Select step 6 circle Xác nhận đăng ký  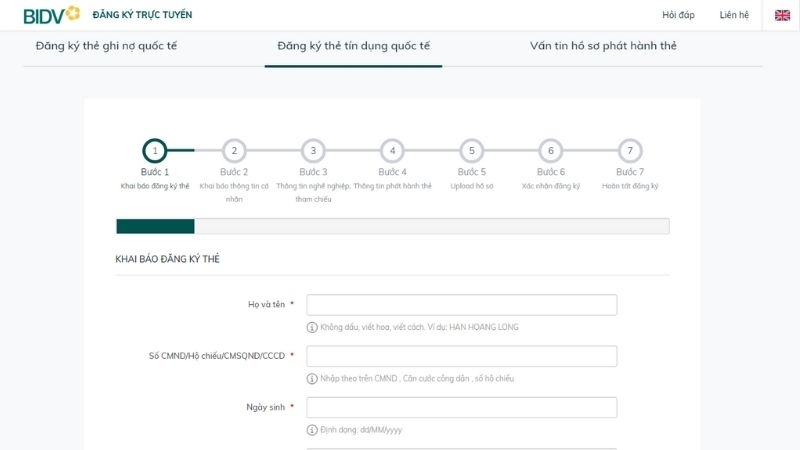tap(551, 151)
